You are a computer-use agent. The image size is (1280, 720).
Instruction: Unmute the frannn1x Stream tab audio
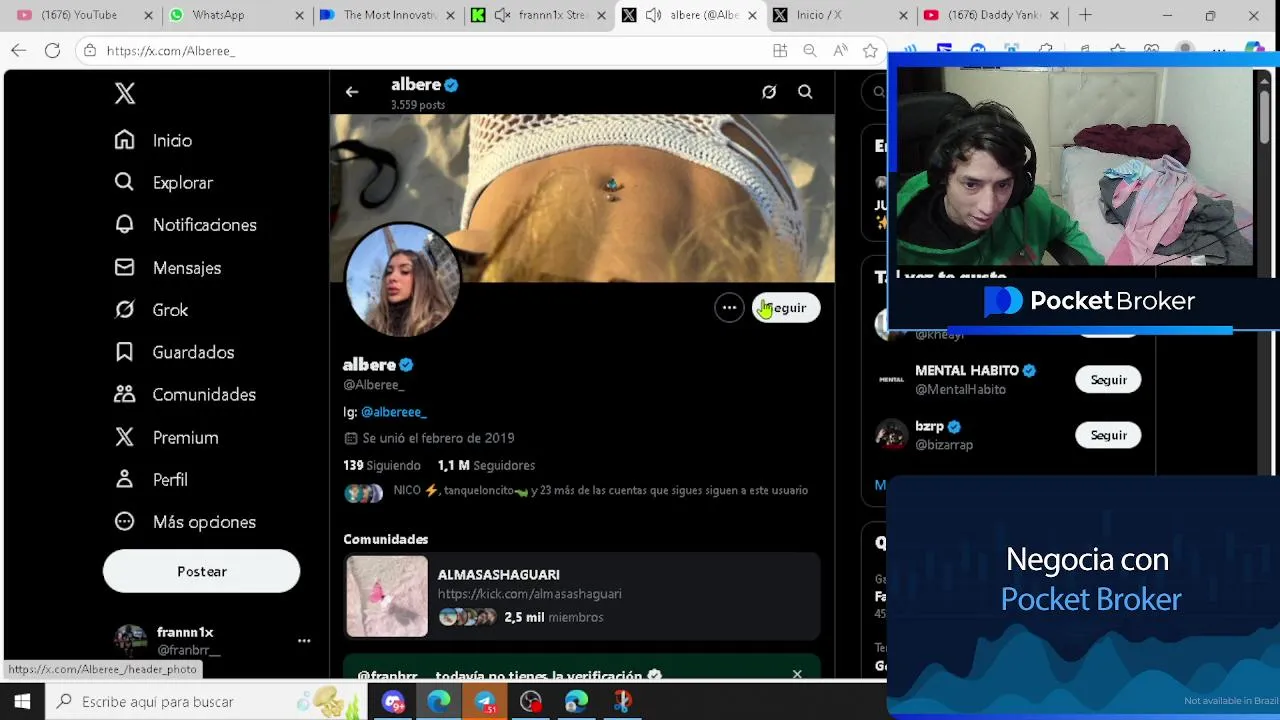coord(502,15)
